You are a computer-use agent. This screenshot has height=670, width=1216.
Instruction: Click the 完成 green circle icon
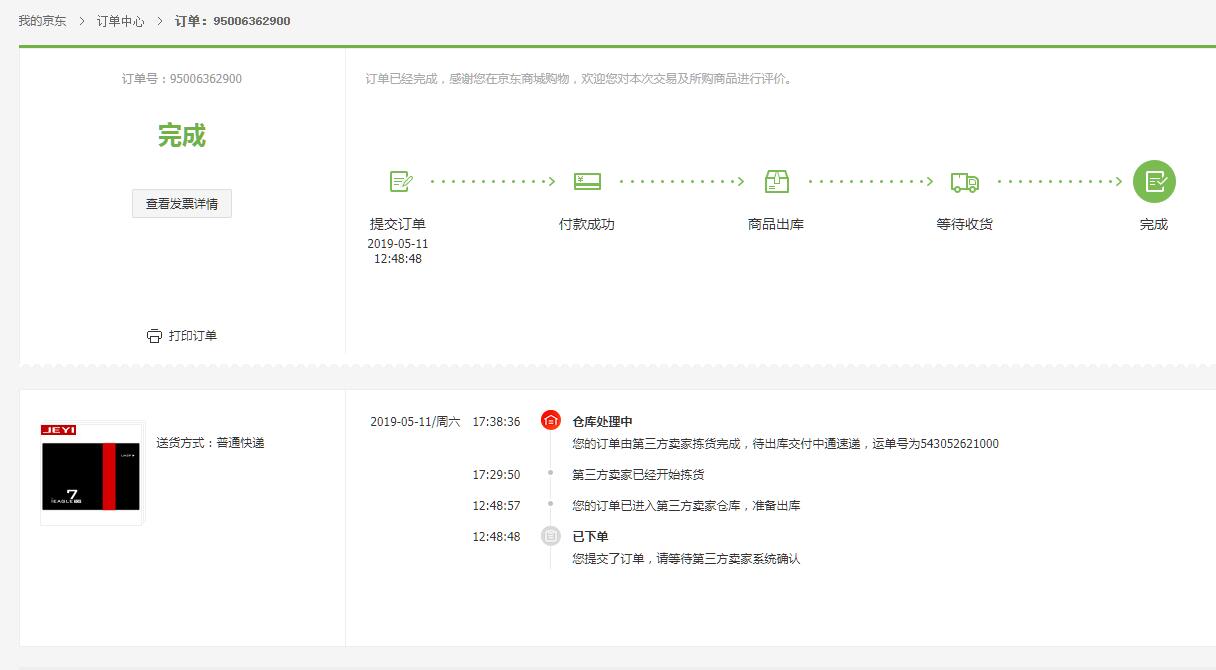[1154, 182]
